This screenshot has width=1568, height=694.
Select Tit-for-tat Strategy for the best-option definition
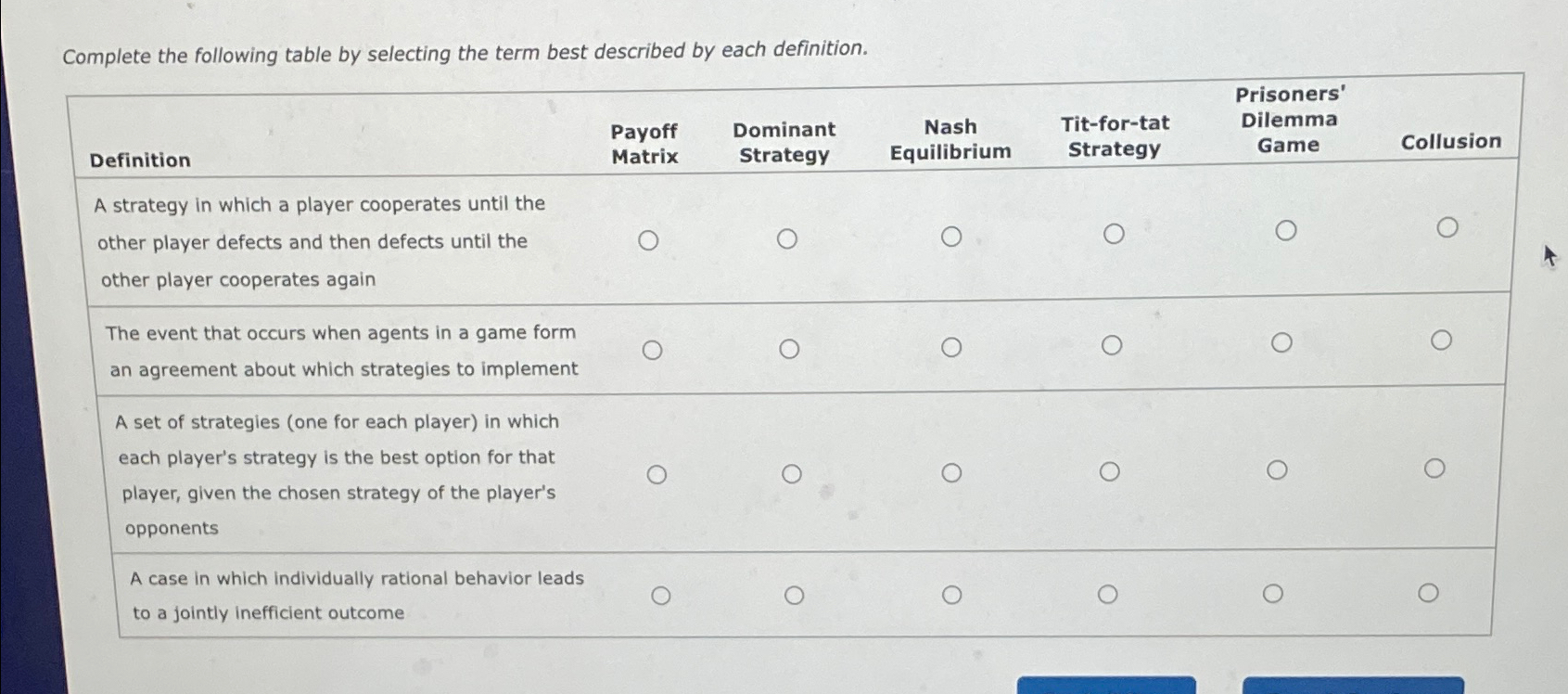click(1110, 471)
